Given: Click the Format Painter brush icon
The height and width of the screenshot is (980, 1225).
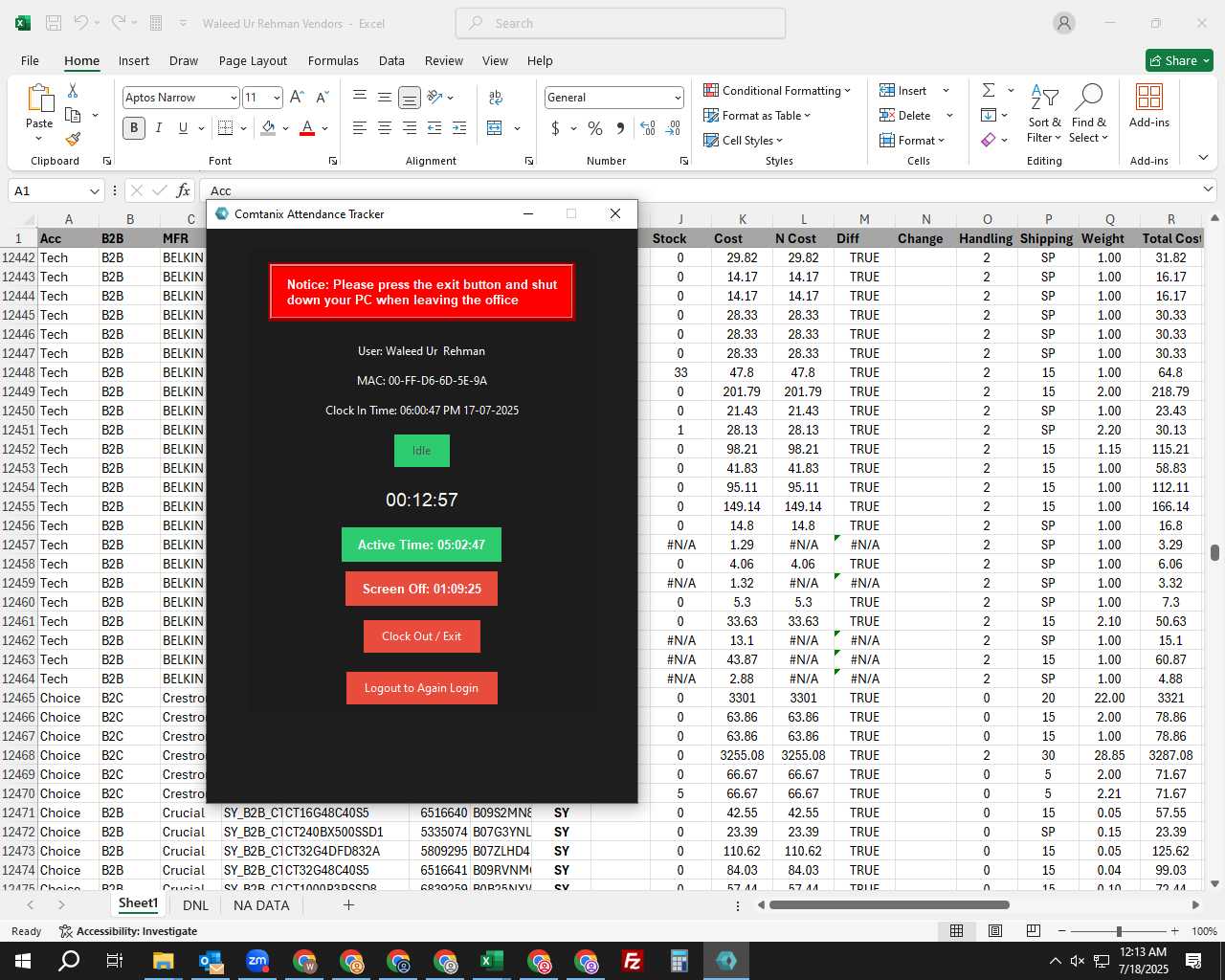Looking at the screenshot, I should click(x=73, y=140).
